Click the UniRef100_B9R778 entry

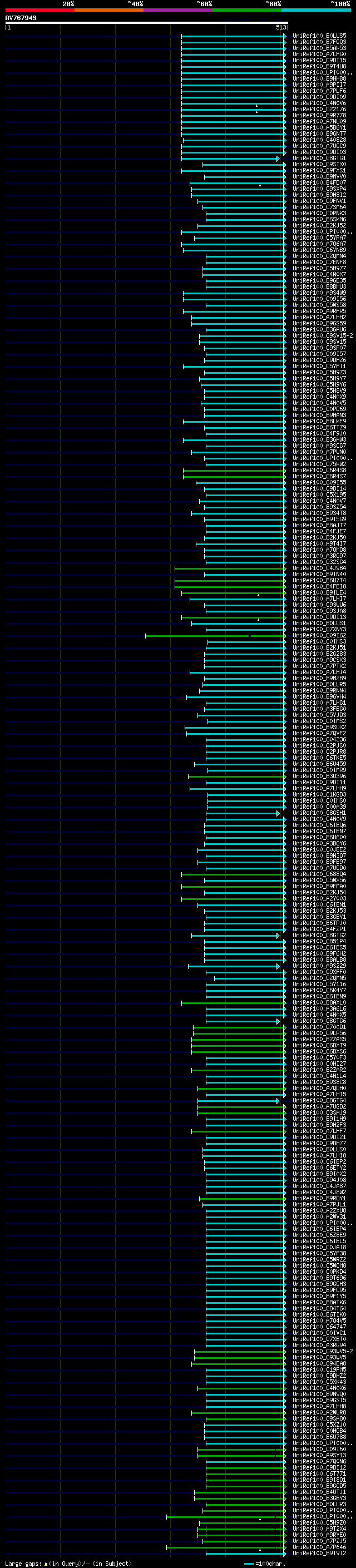319,116
